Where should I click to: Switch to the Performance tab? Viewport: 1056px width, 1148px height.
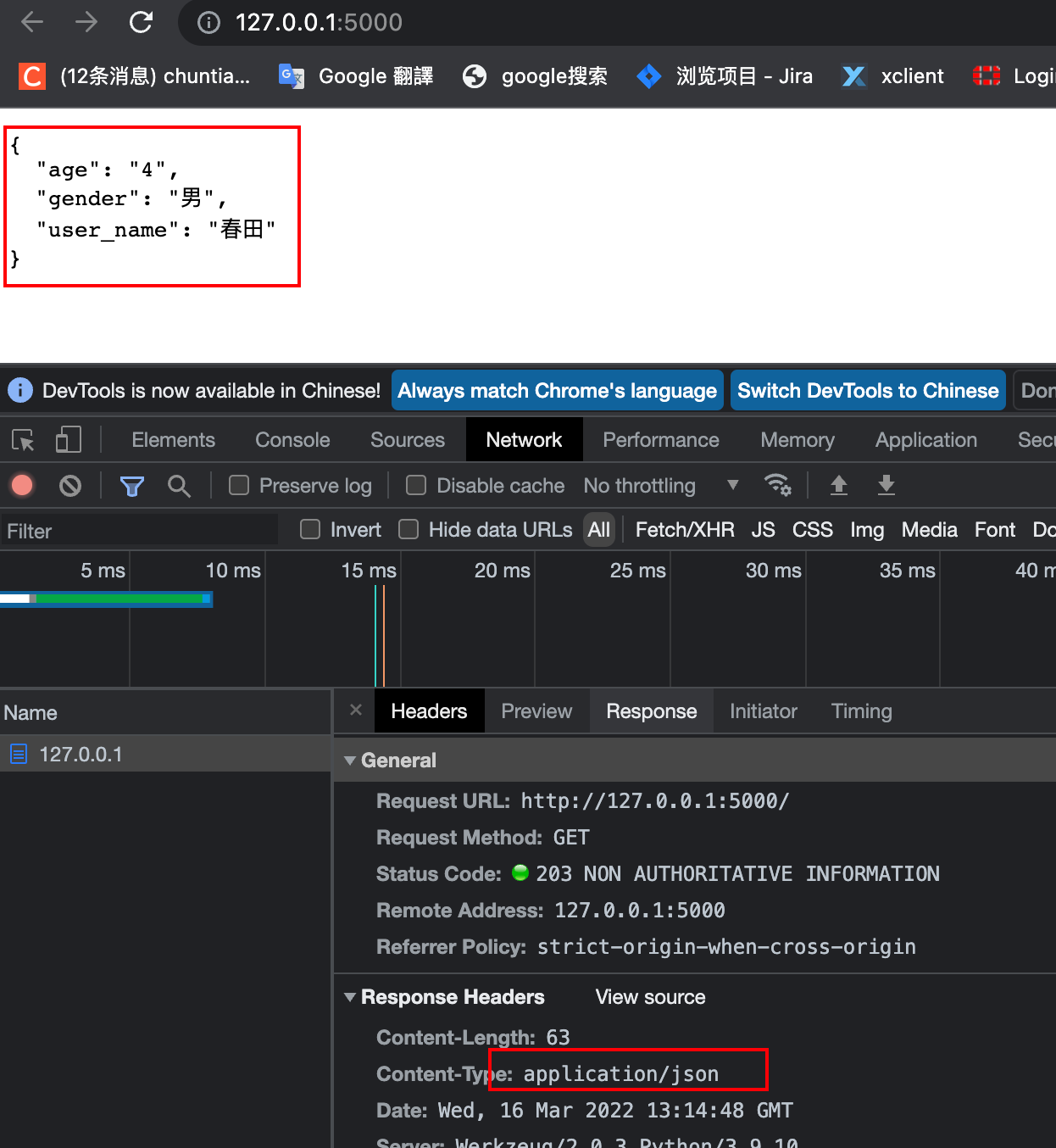click(x=661, y=440)
